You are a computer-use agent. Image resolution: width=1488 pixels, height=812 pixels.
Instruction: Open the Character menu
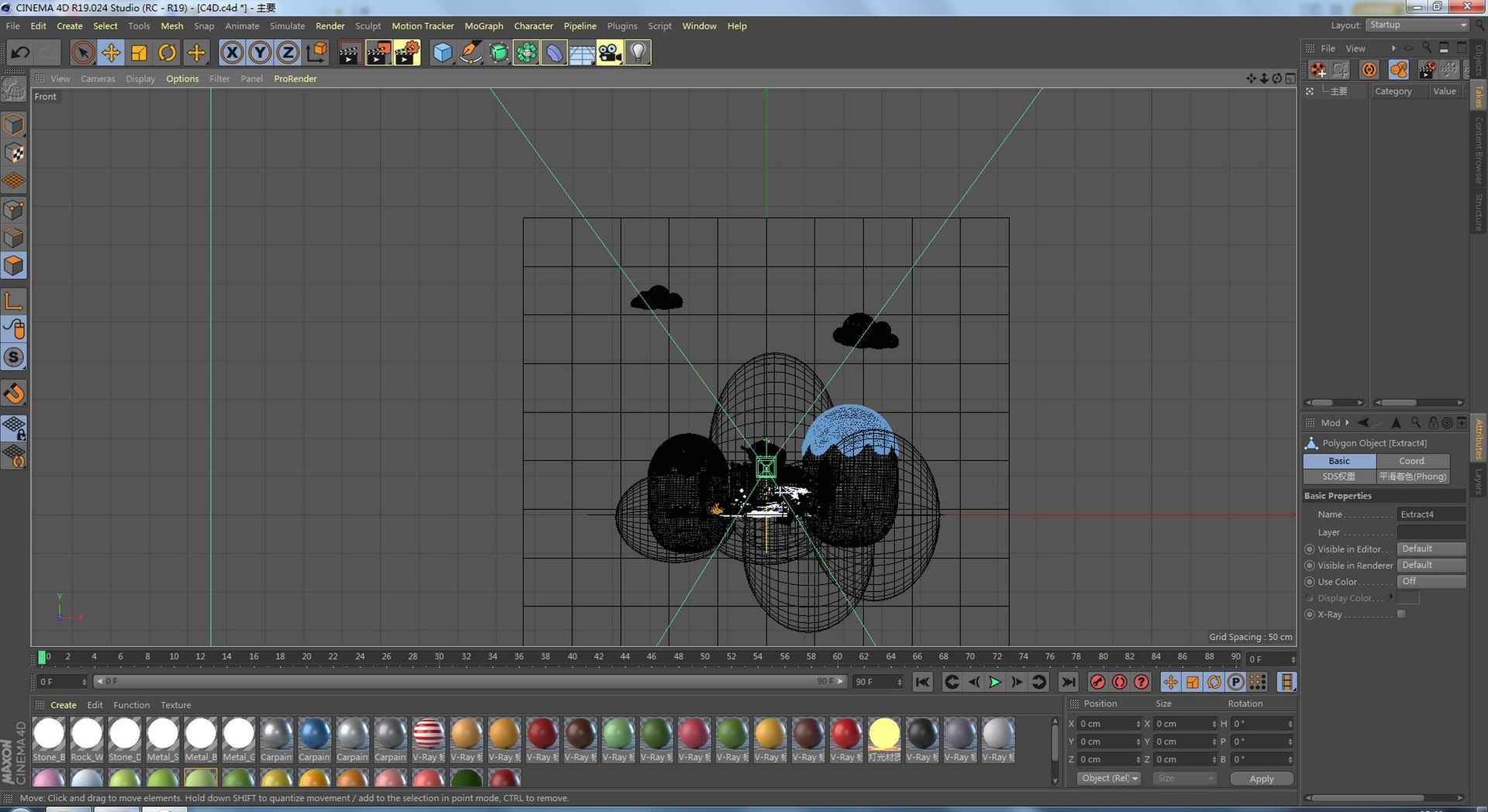click(x=533, y=26)
